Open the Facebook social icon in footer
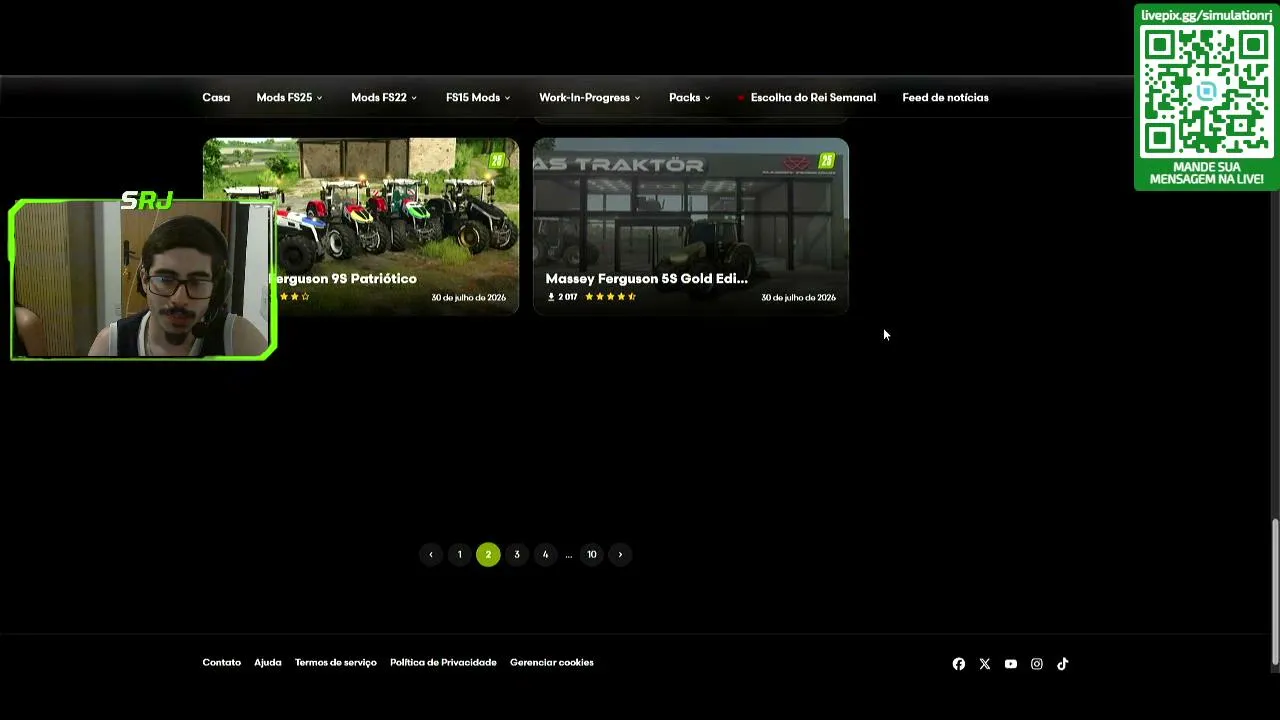Screen dimensions: 1280x720 [x=959, y=664]
